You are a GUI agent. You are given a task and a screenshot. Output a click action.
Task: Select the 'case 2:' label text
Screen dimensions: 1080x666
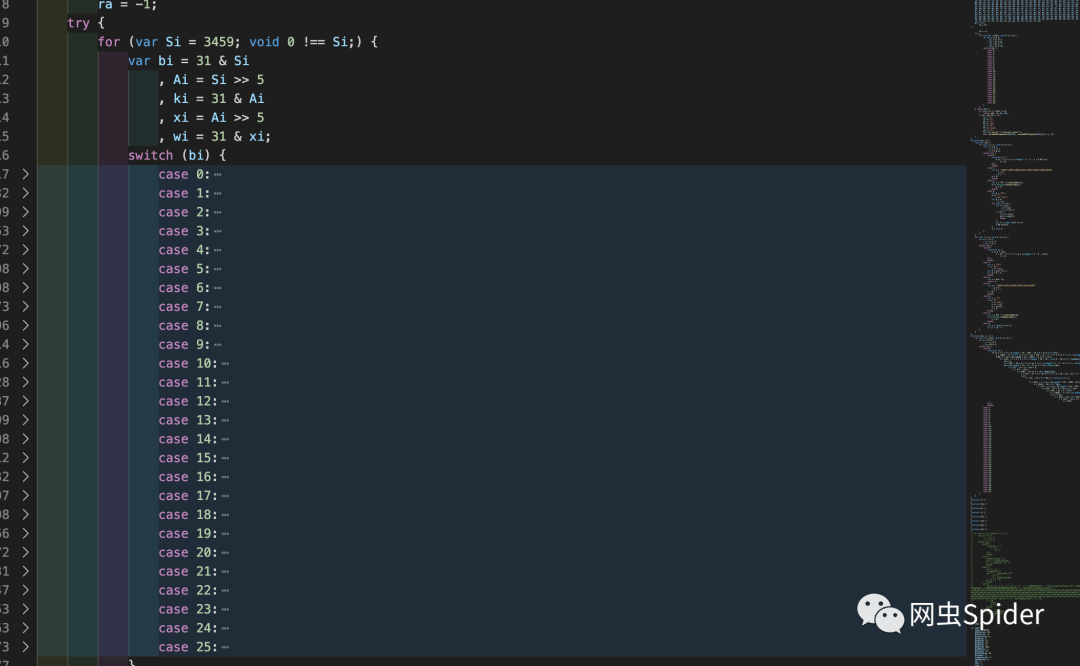tap(183, 212)
